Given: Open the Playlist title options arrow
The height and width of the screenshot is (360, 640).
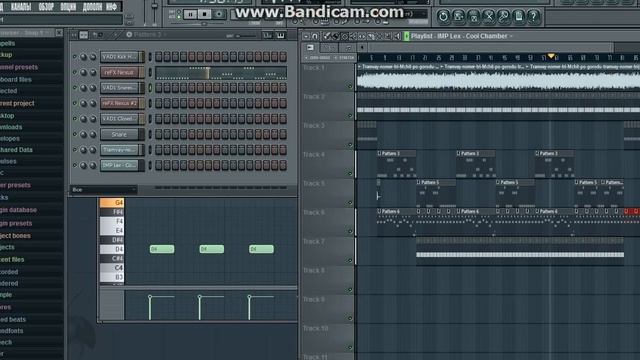Looking at the screenshot, I should [x=511, y=36].
